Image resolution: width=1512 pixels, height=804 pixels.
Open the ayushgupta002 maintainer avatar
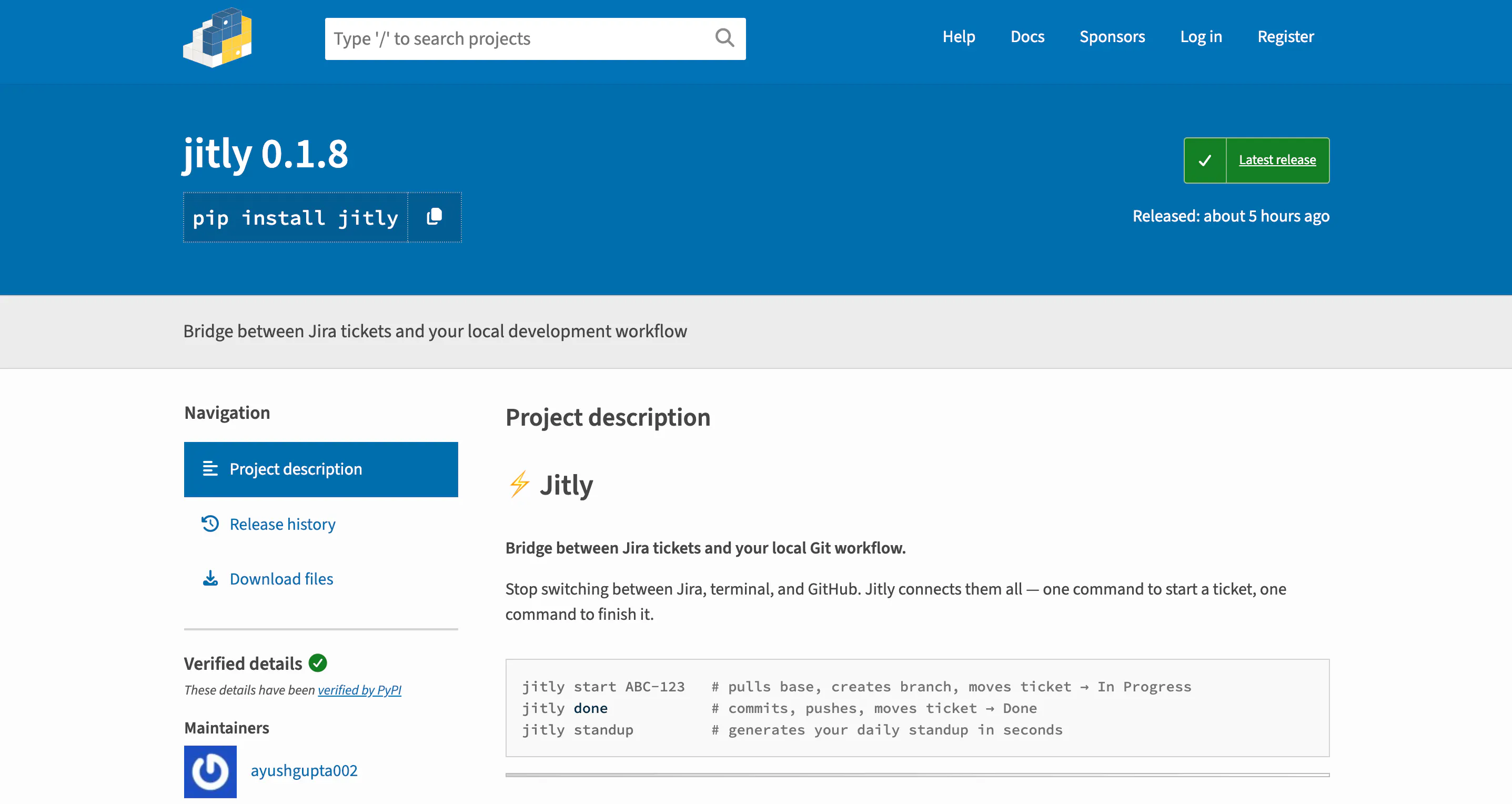[210, 772]
